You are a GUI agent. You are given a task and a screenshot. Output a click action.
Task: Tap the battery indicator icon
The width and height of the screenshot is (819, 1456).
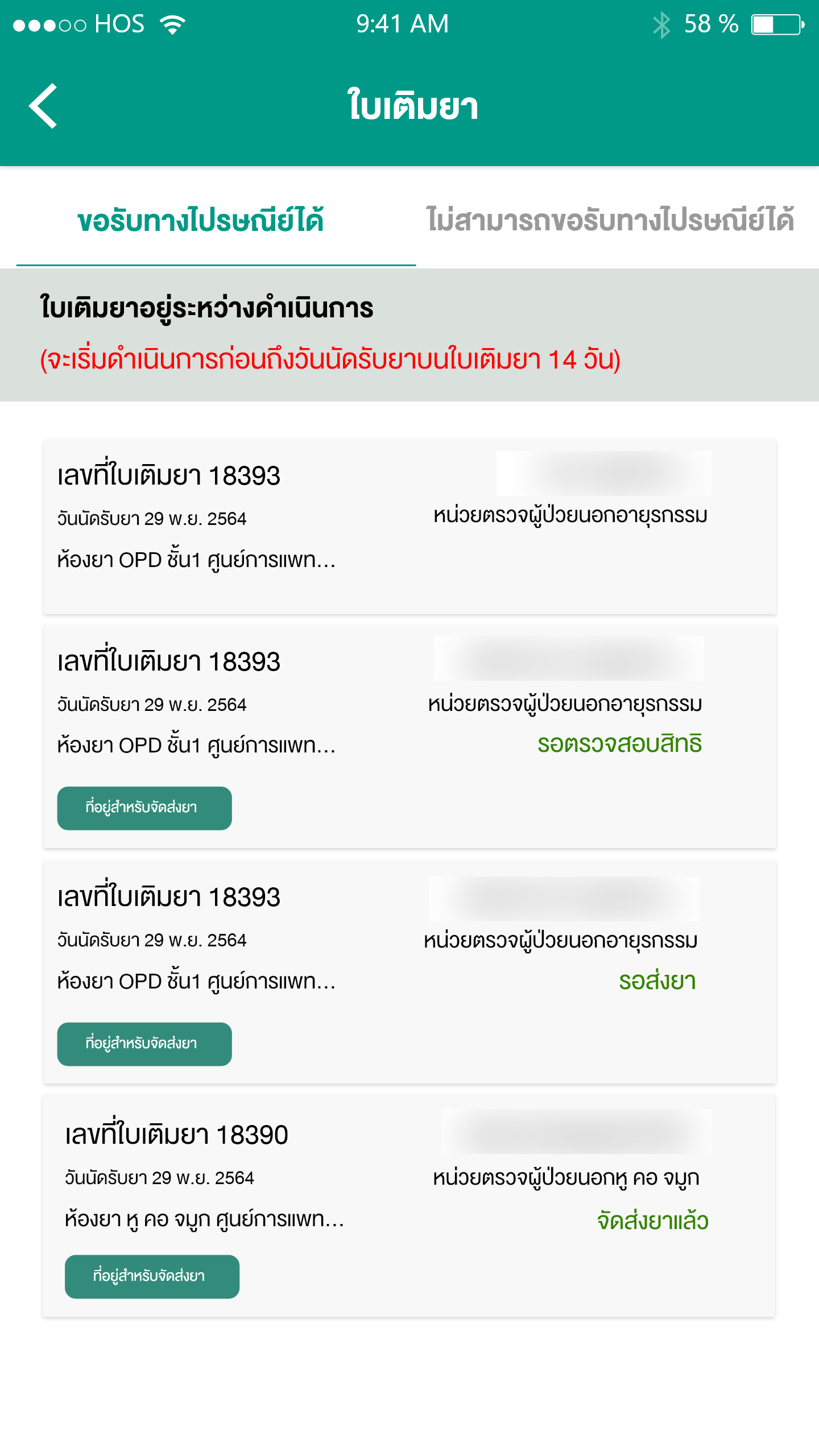[777, 25]
